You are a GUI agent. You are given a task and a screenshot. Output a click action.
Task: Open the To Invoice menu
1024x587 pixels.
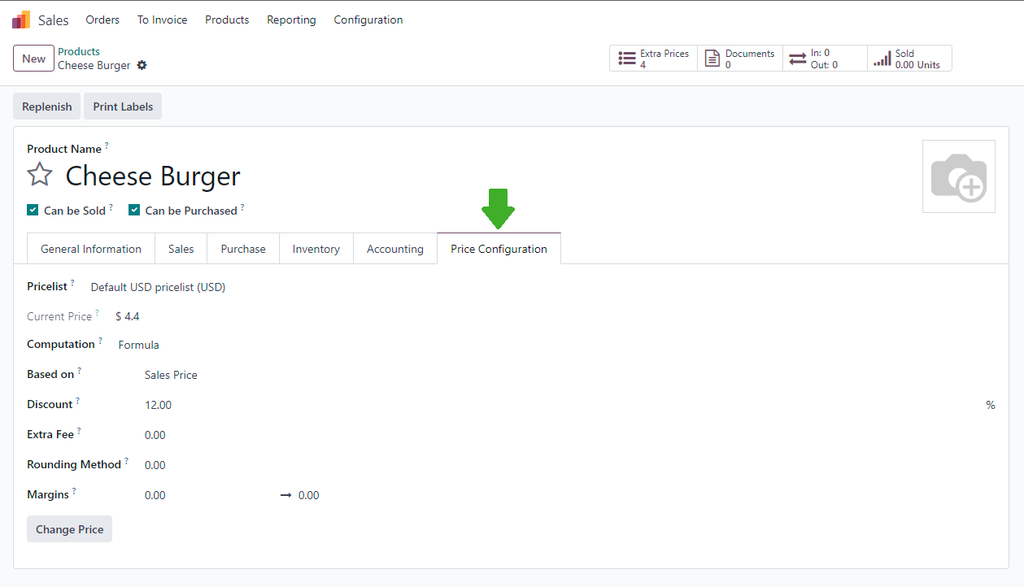point(162,20)
